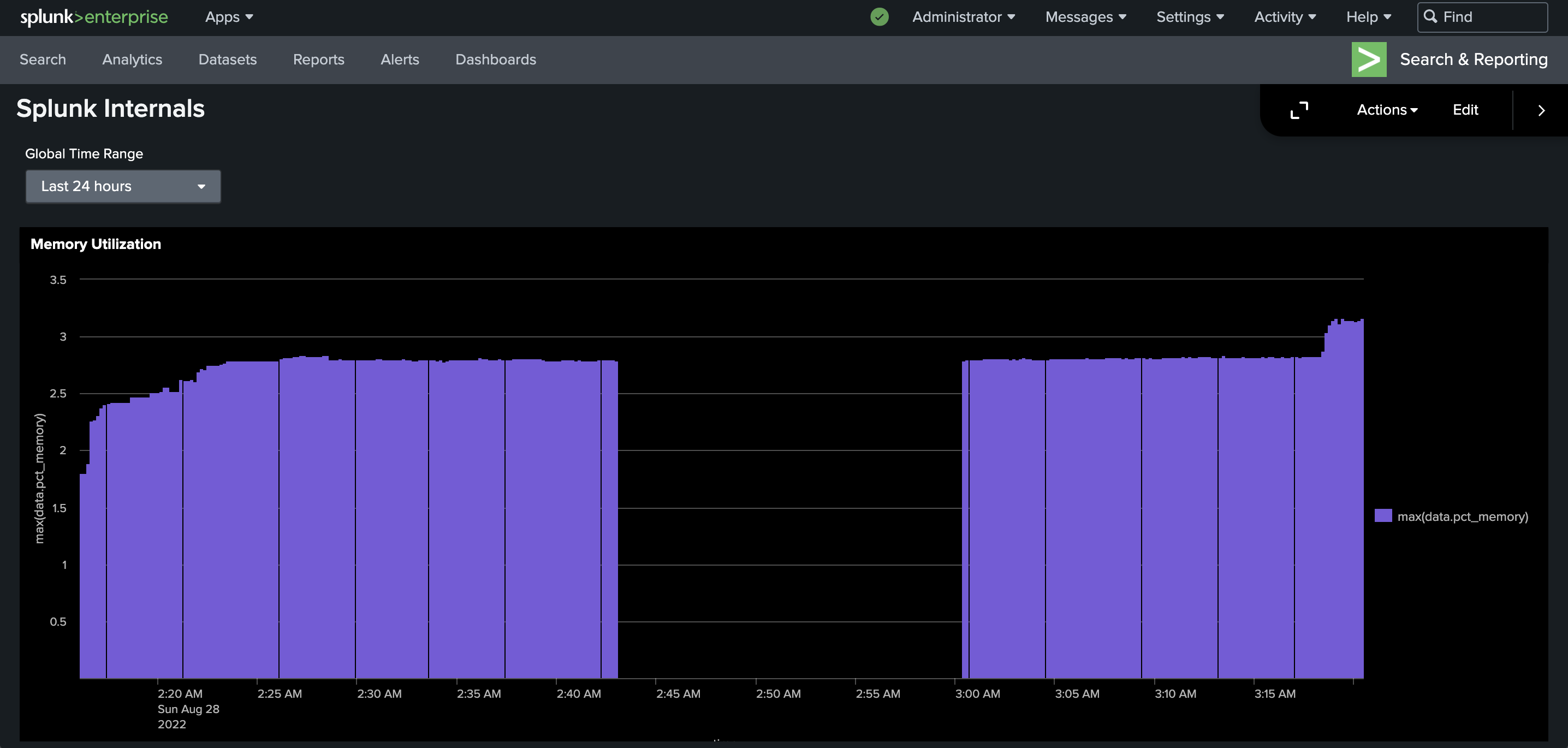Click the 3:00 AM axis label
Viewport: 1568px width, 748px height.
[x=978, y=694]
